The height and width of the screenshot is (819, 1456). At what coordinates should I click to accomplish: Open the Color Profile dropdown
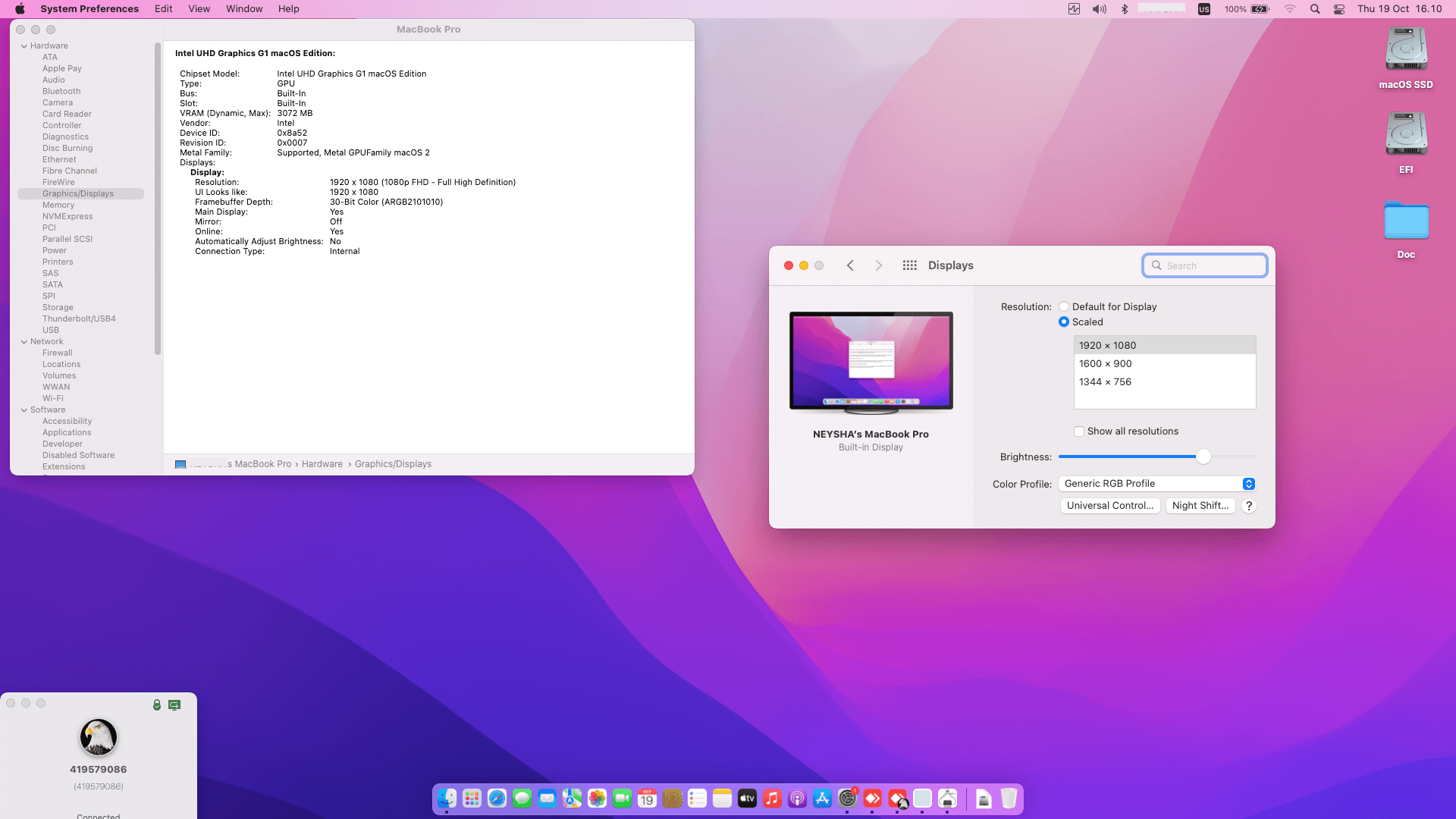[1157, 484]
